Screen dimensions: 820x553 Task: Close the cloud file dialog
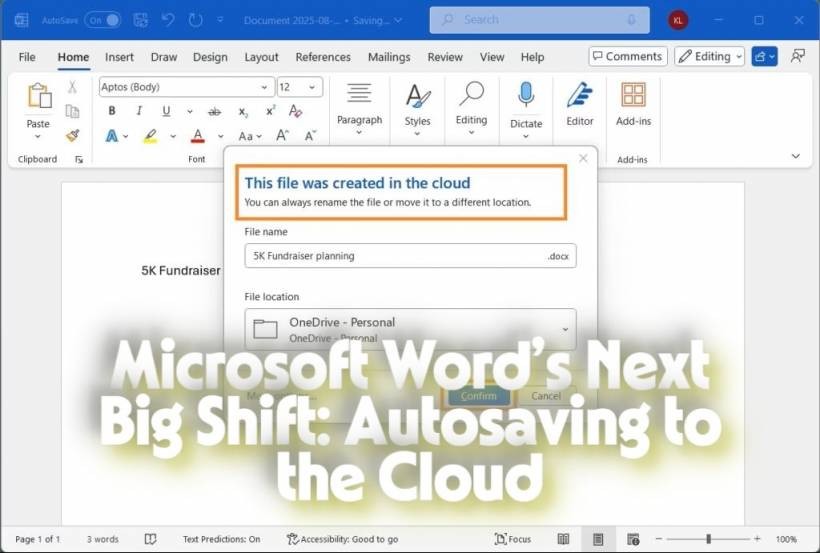[583, 158]
